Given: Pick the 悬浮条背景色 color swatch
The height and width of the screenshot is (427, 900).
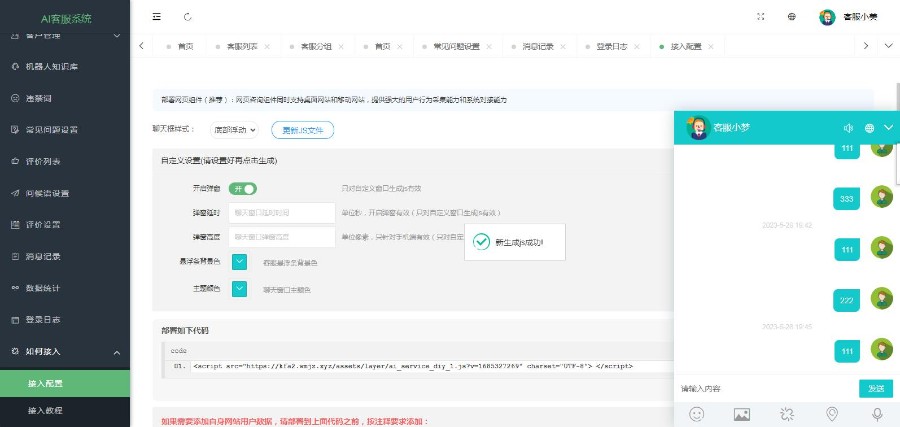Looking at the screenshot, I should tap(239, 262).
